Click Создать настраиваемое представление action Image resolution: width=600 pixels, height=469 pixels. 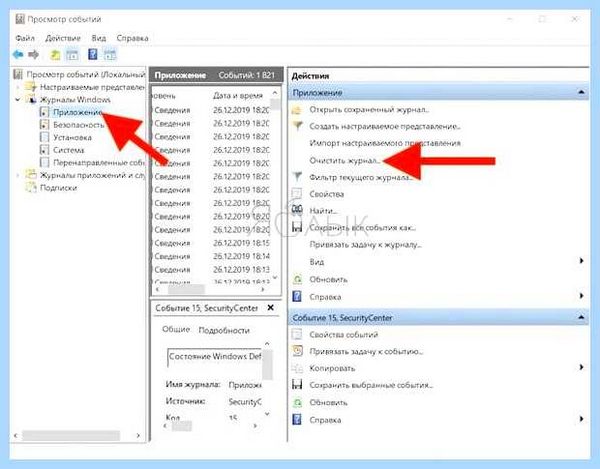tap(385, 126)
